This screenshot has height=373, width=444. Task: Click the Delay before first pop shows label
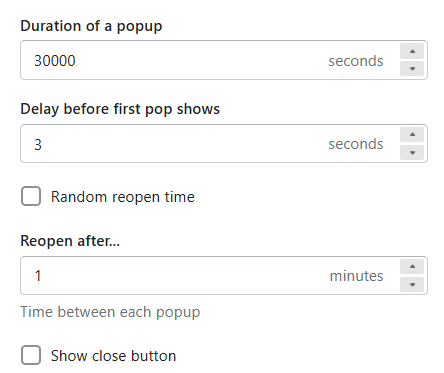(120, 109)
